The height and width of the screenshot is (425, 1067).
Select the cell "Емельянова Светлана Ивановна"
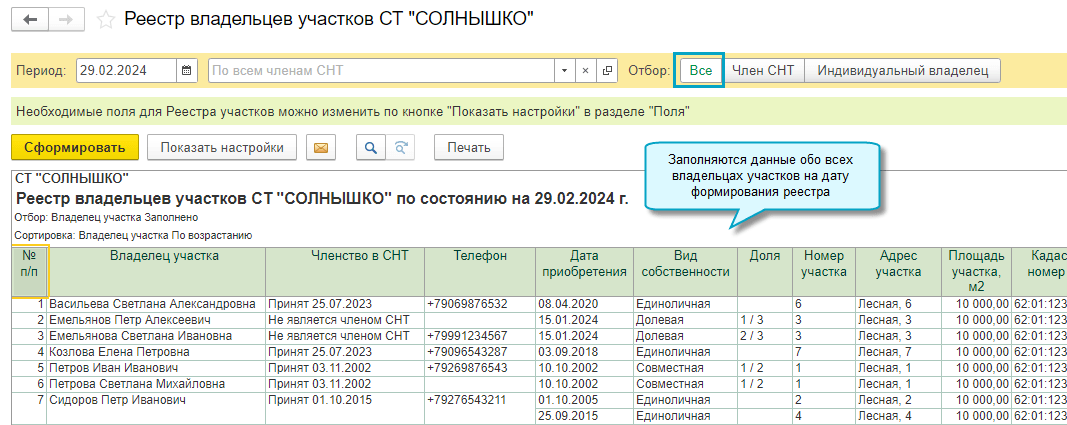pyautogui.click(x=156, y=336)
